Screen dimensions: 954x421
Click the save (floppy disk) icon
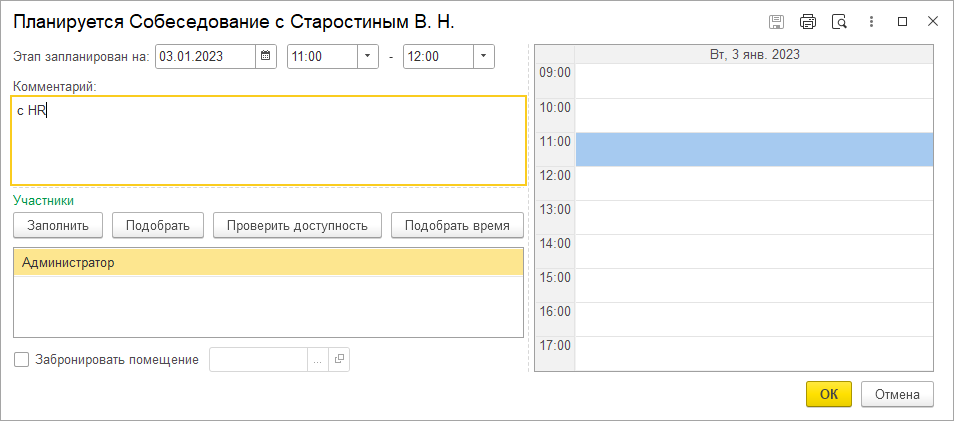(775, 21)
